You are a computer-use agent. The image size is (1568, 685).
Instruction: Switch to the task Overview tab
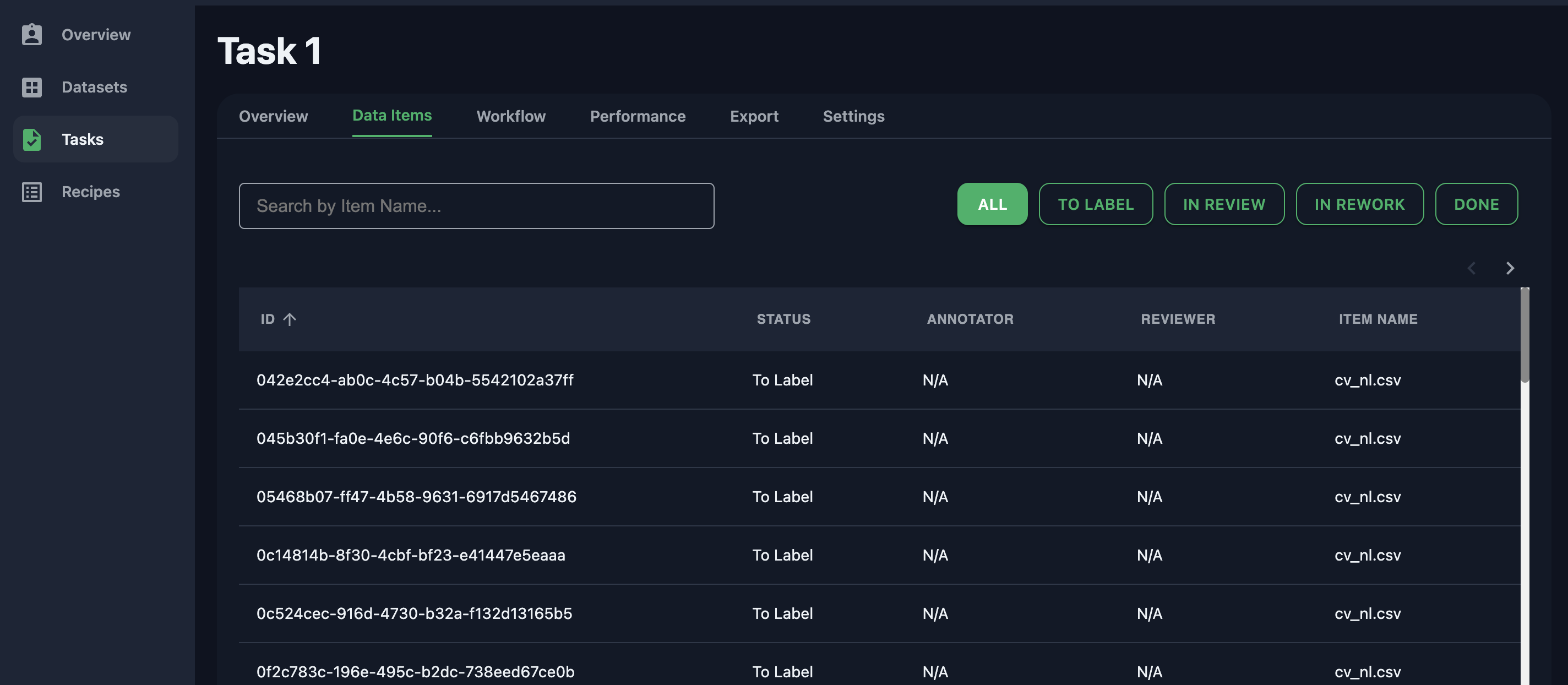[x=273, y=116]
